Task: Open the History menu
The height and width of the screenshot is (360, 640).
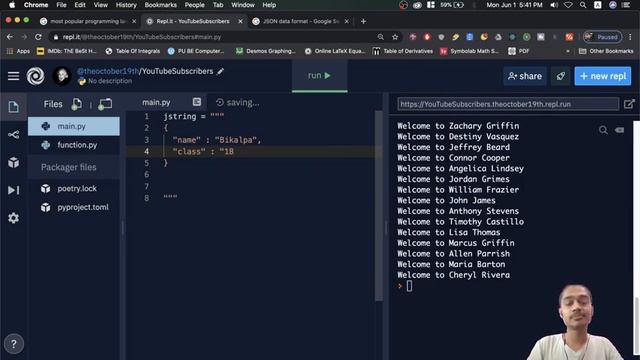Action: click(x=126, y=5)
